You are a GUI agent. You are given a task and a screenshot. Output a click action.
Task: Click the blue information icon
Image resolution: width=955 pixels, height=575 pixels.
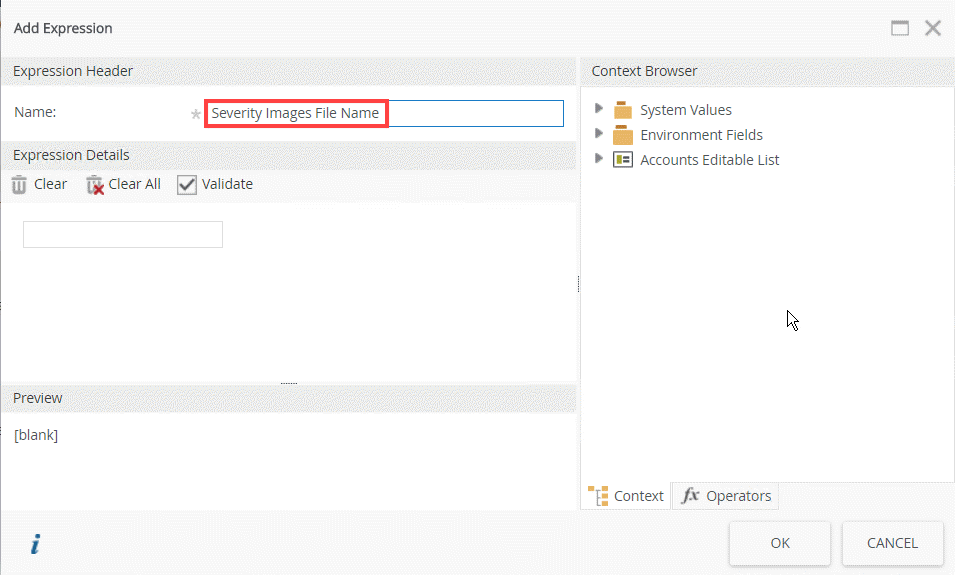coord(36,544)
